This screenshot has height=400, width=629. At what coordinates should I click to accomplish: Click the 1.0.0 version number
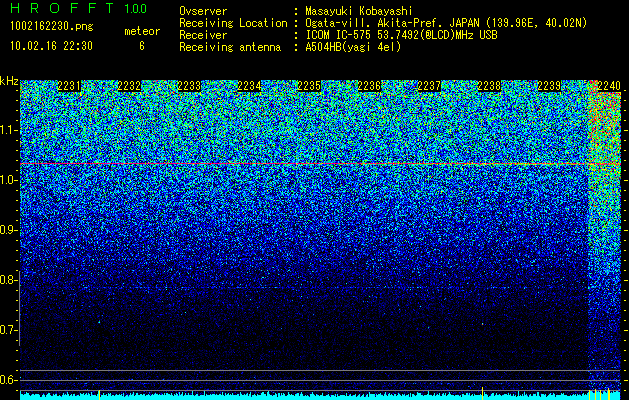tap(136, 9)
